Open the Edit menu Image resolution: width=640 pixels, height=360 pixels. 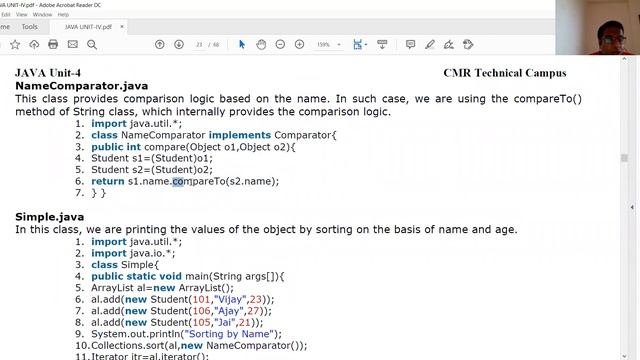6,14
